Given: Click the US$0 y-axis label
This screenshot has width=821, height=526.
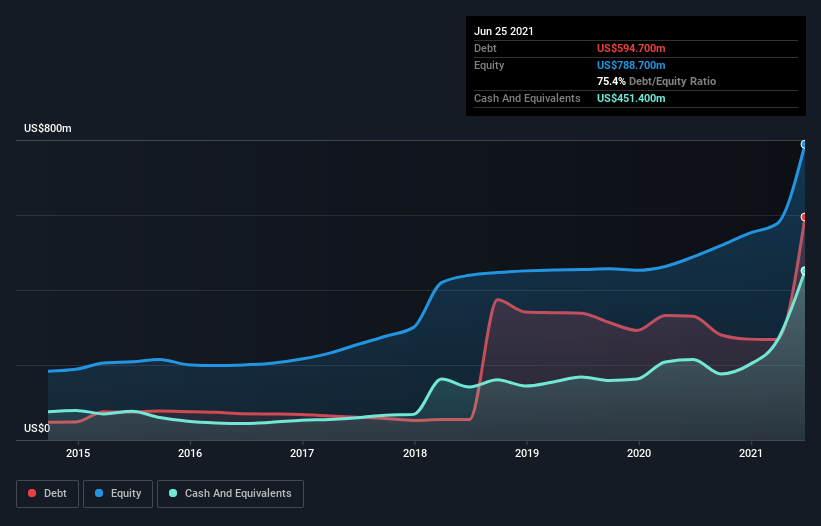Looking at the screenshot, I should [x=37, y=428].
